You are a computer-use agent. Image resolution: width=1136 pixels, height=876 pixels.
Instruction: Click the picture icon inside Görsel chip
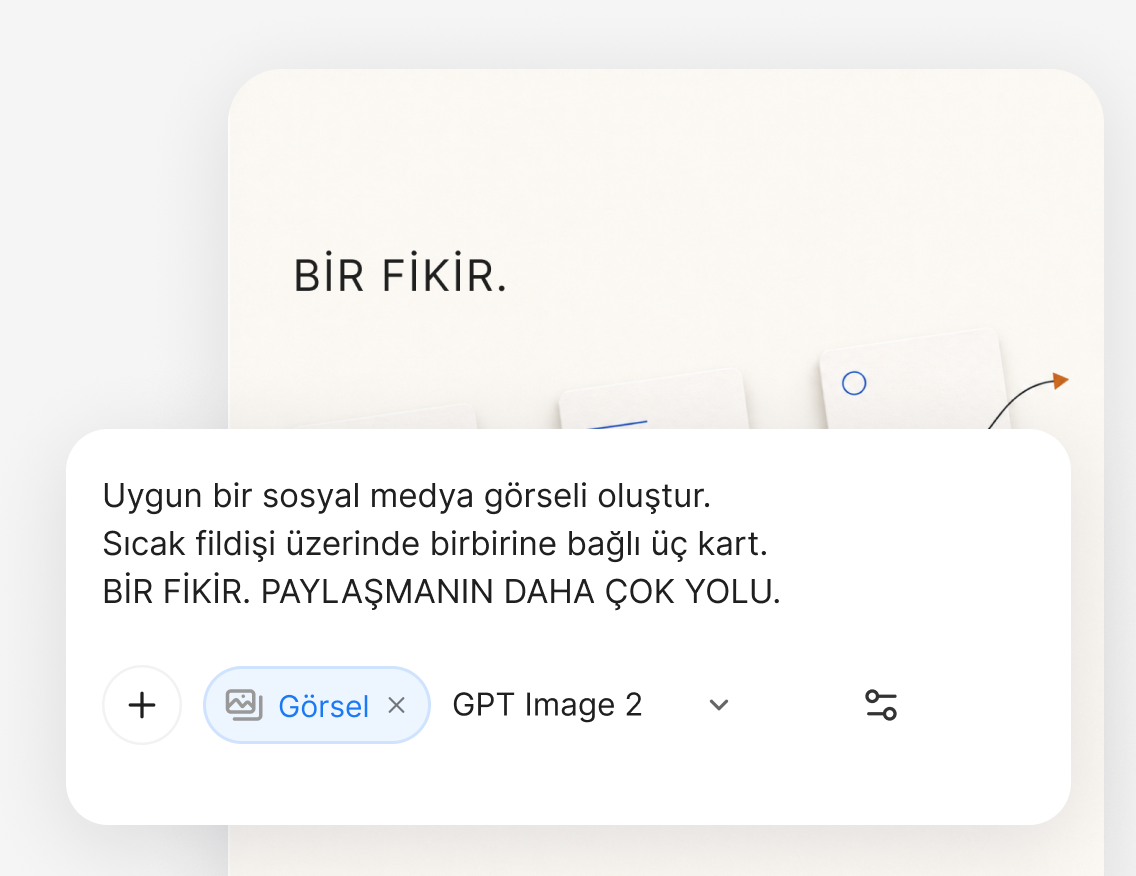tap(244, 705)
